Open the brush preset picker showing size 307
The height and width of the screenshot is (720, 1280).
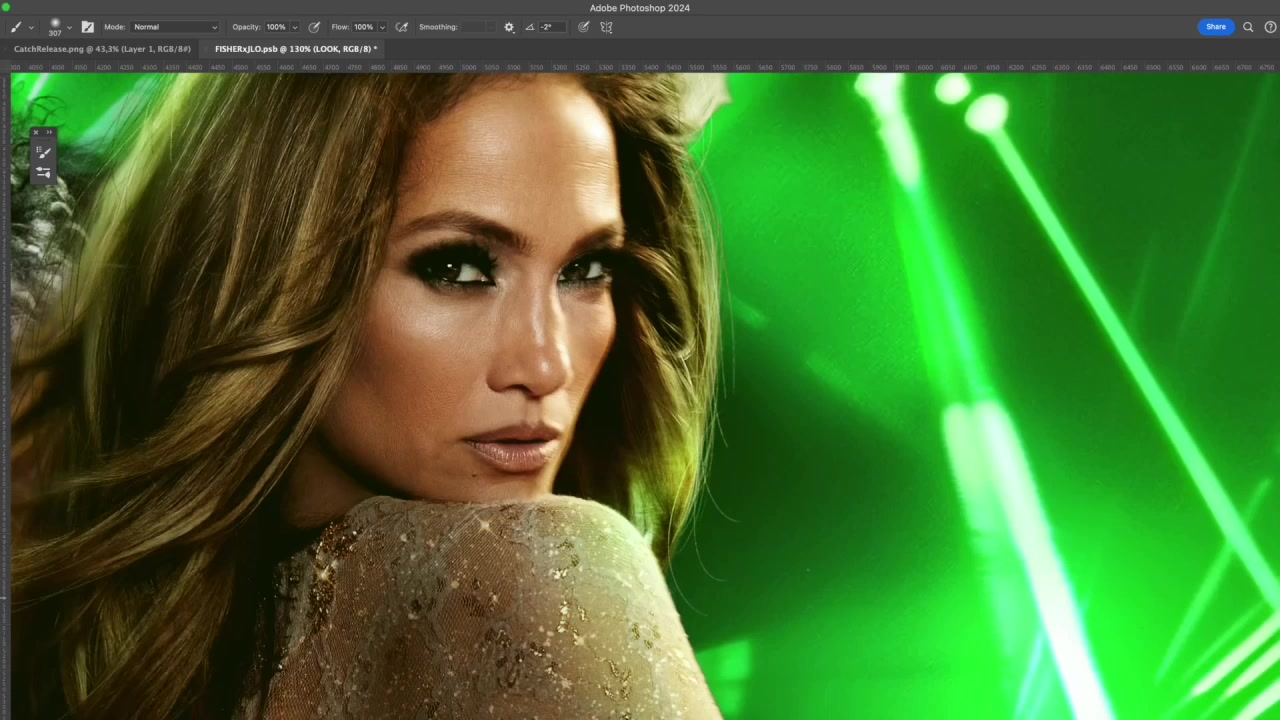click(x=55, y=27)
